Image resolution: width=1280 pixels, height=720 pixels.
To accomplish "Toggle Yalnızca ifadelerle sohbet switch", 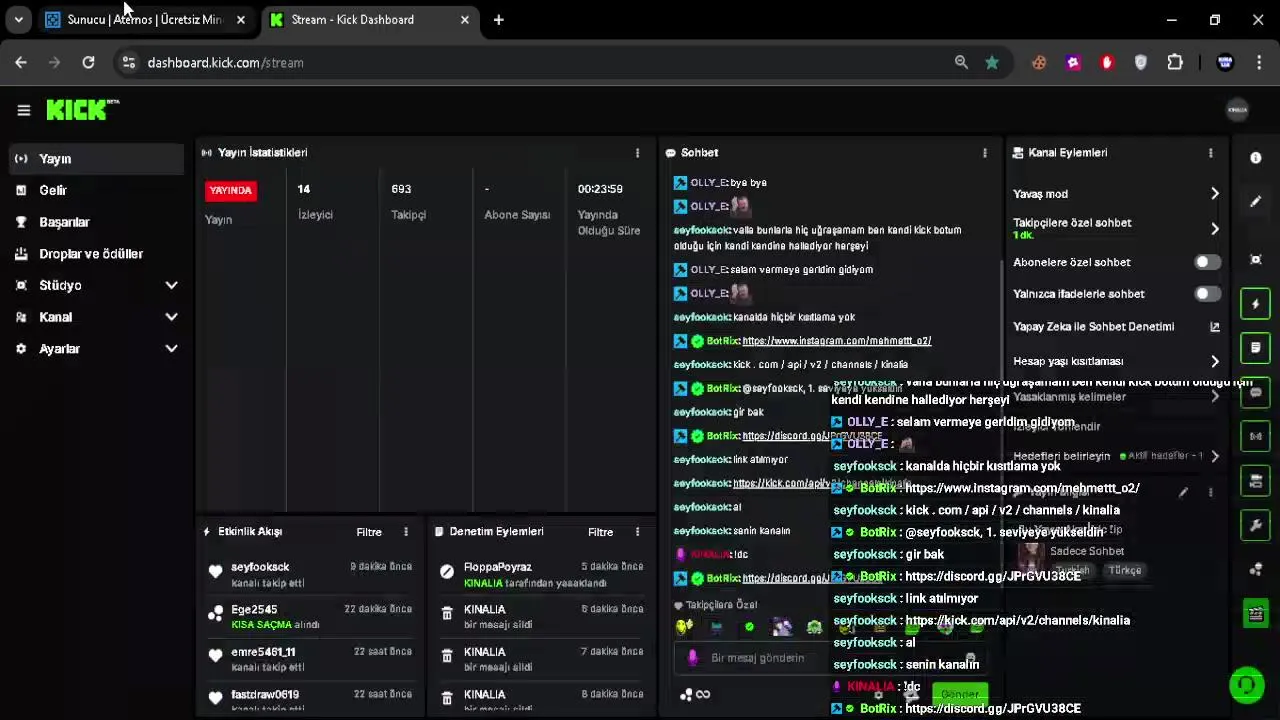I will coord(1208,294).
